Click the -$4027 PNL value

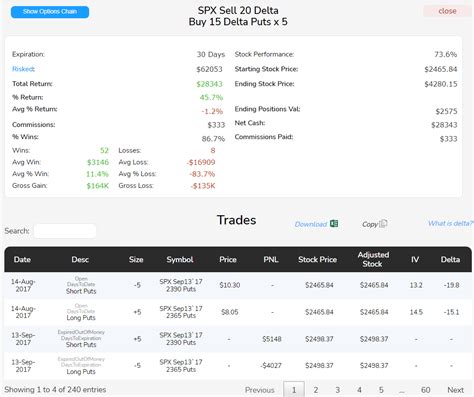coord(271,366)
